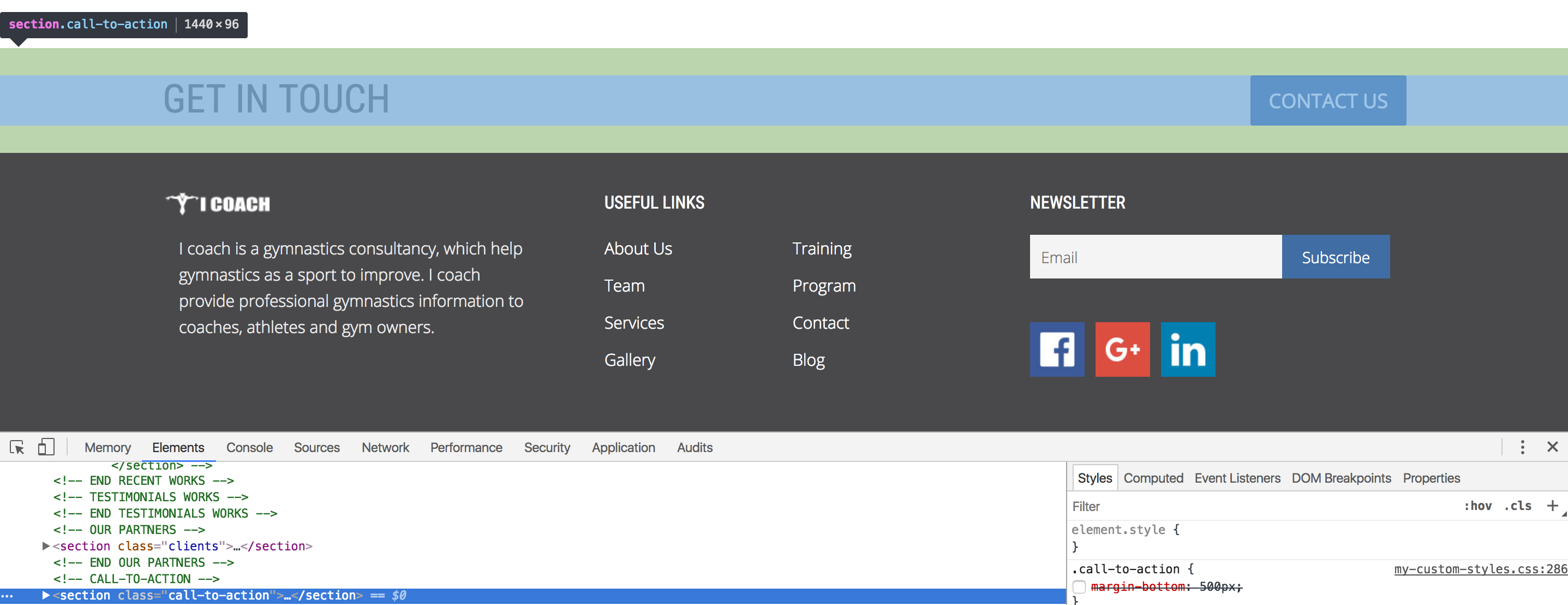Click the Google Plus social icon
1568x605 pixels.
(x=1122, y=349)
